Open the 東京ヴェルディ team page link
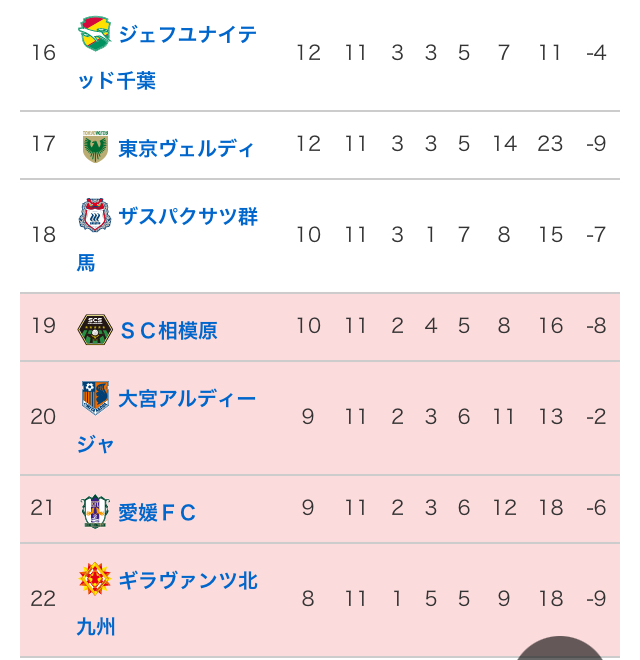The width and height of the screenshot is (640, 660). point(186,148)
